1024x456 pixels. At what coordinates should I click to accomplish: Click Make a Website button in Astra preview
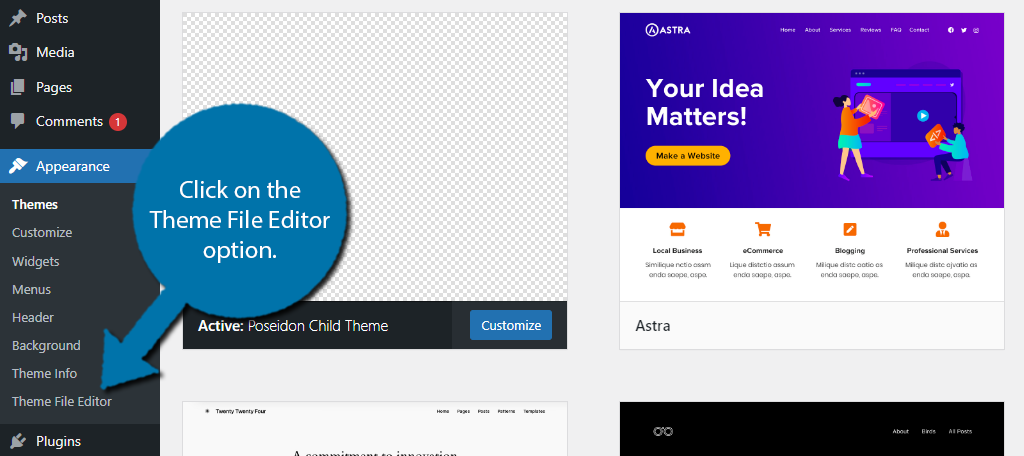[x=688, y=155]
